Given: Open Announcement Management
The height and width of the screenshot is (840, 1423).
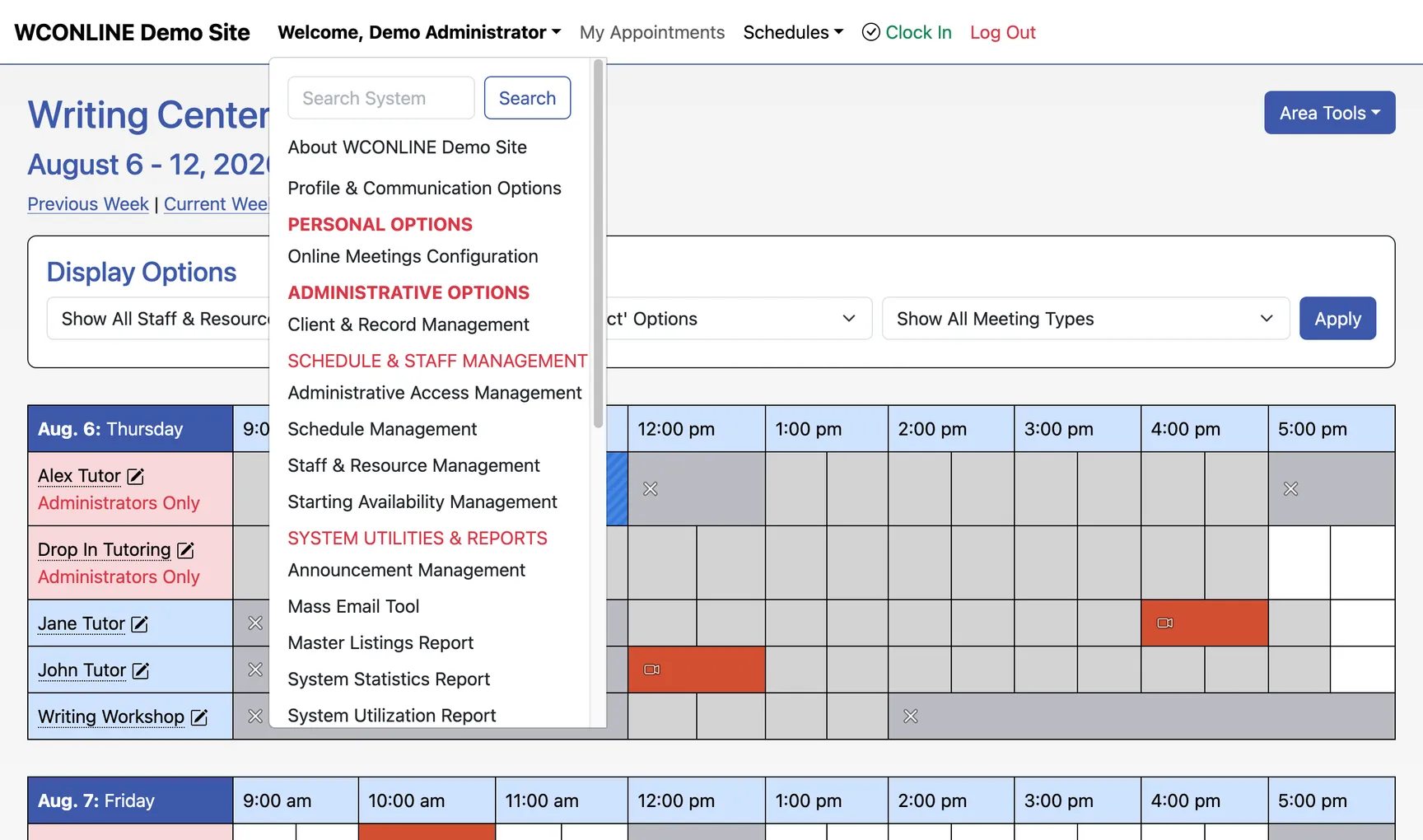Looking at the screenshot, I should (x=406, y=571).
